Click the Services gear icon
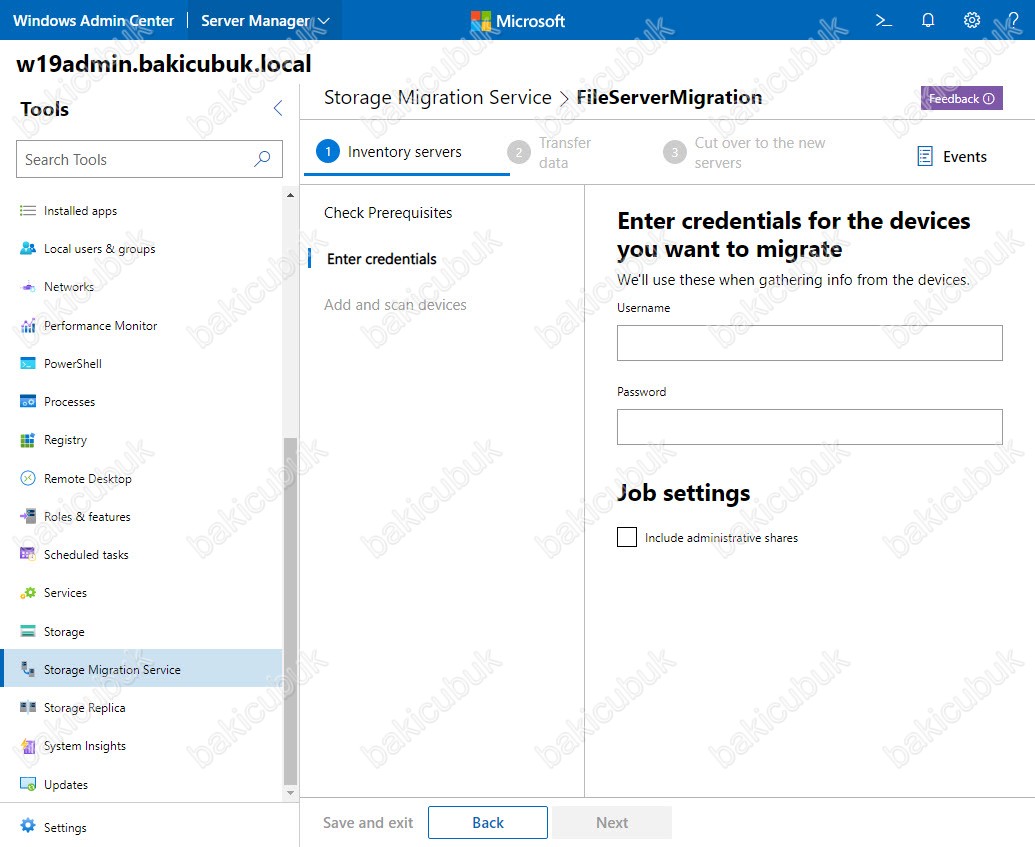1035x847 pixels. (x=28, y=593)
